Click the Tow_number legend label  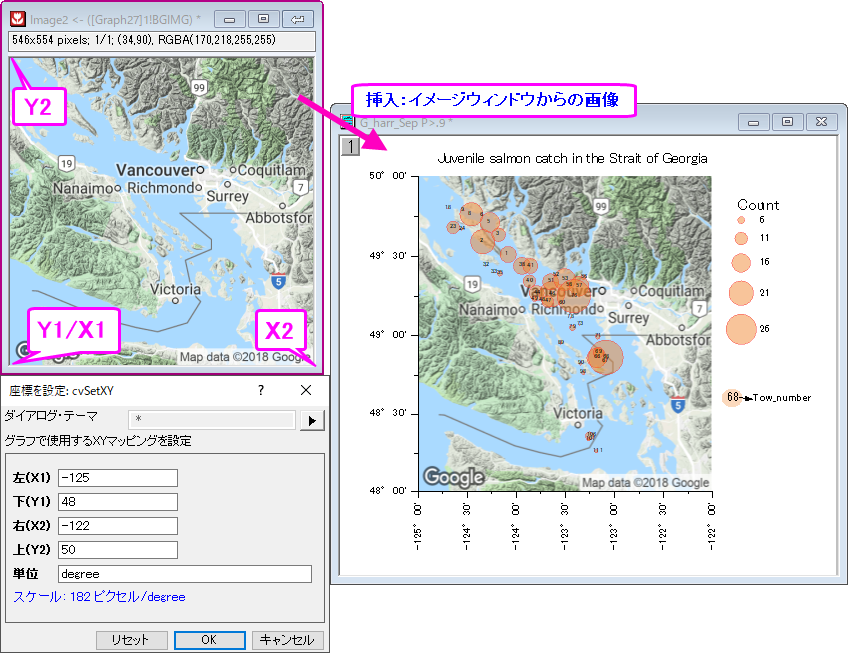coord(782,398)
